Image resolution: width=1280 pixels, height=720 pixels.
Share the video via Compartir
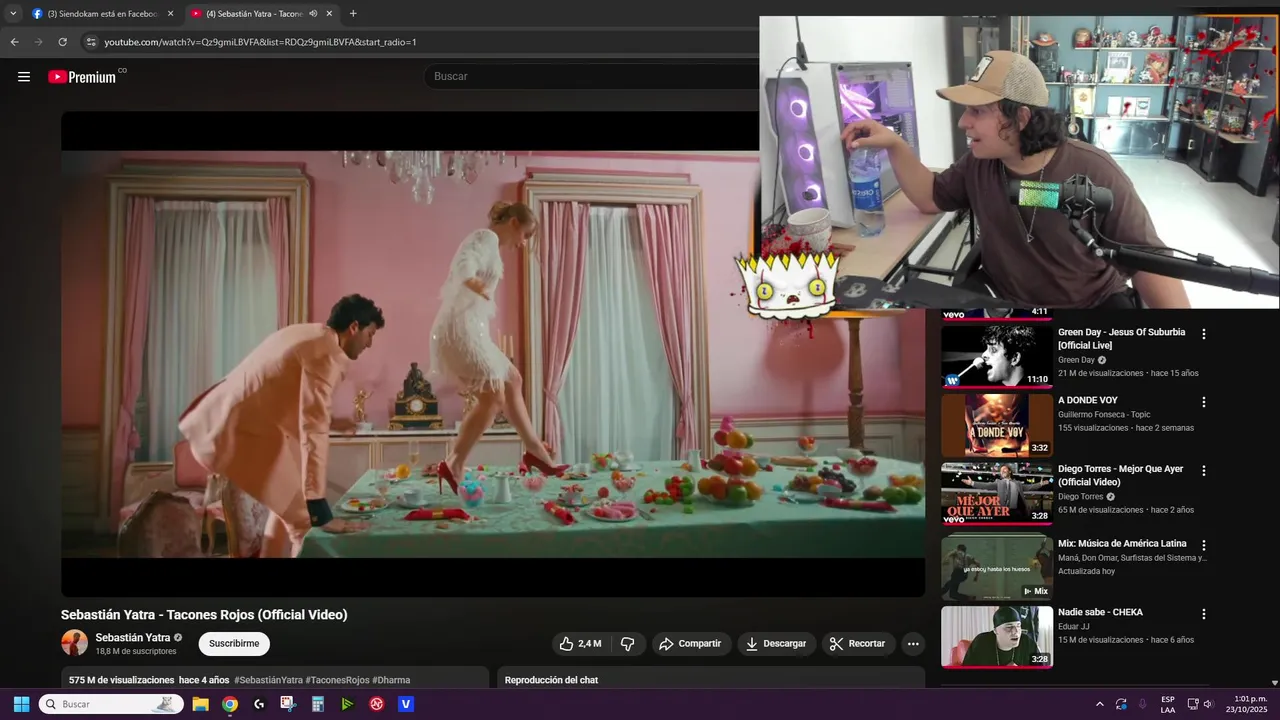pos(690,644)
